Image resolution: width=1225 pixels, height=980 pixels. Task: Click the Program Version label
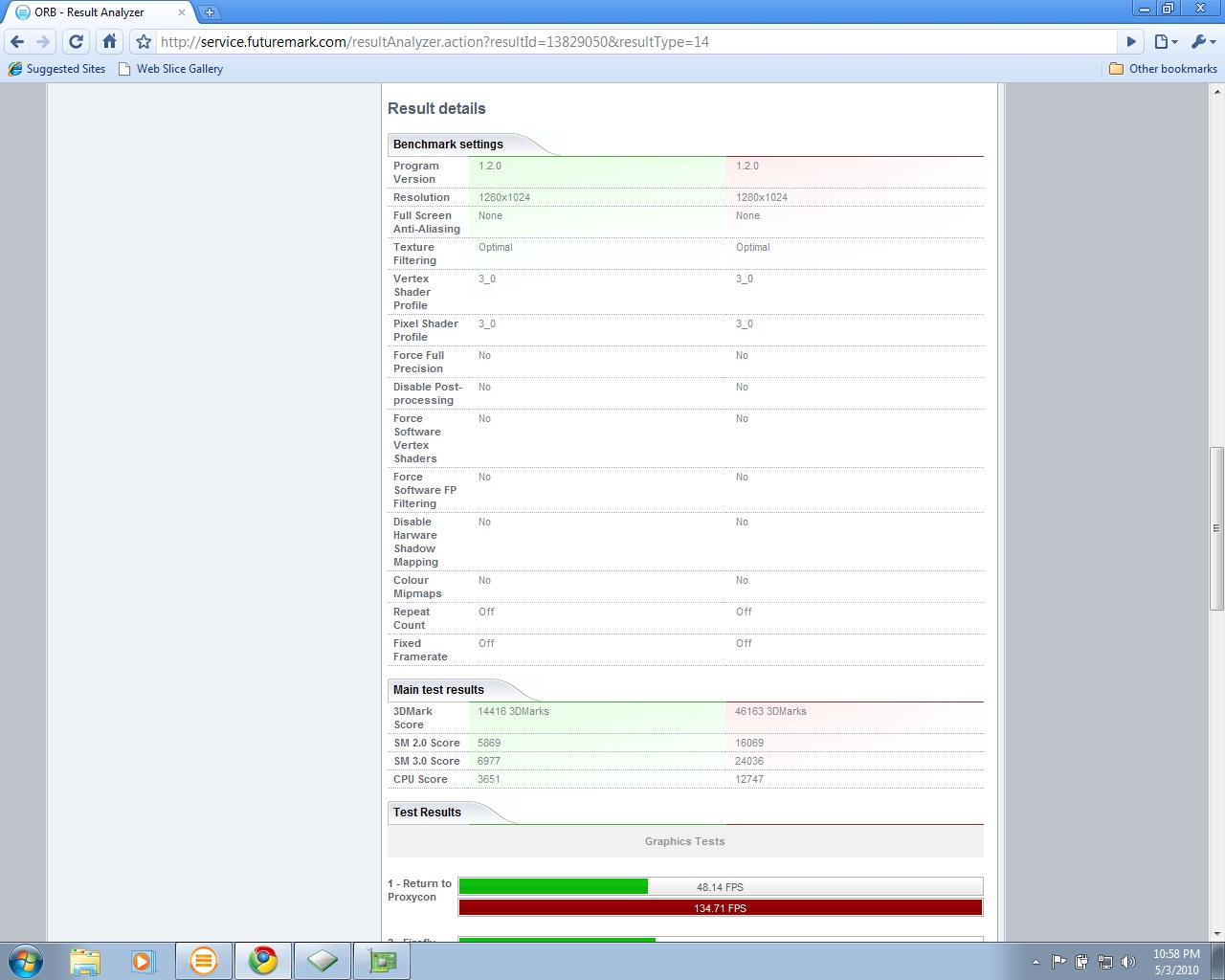[x=416, y=173]
